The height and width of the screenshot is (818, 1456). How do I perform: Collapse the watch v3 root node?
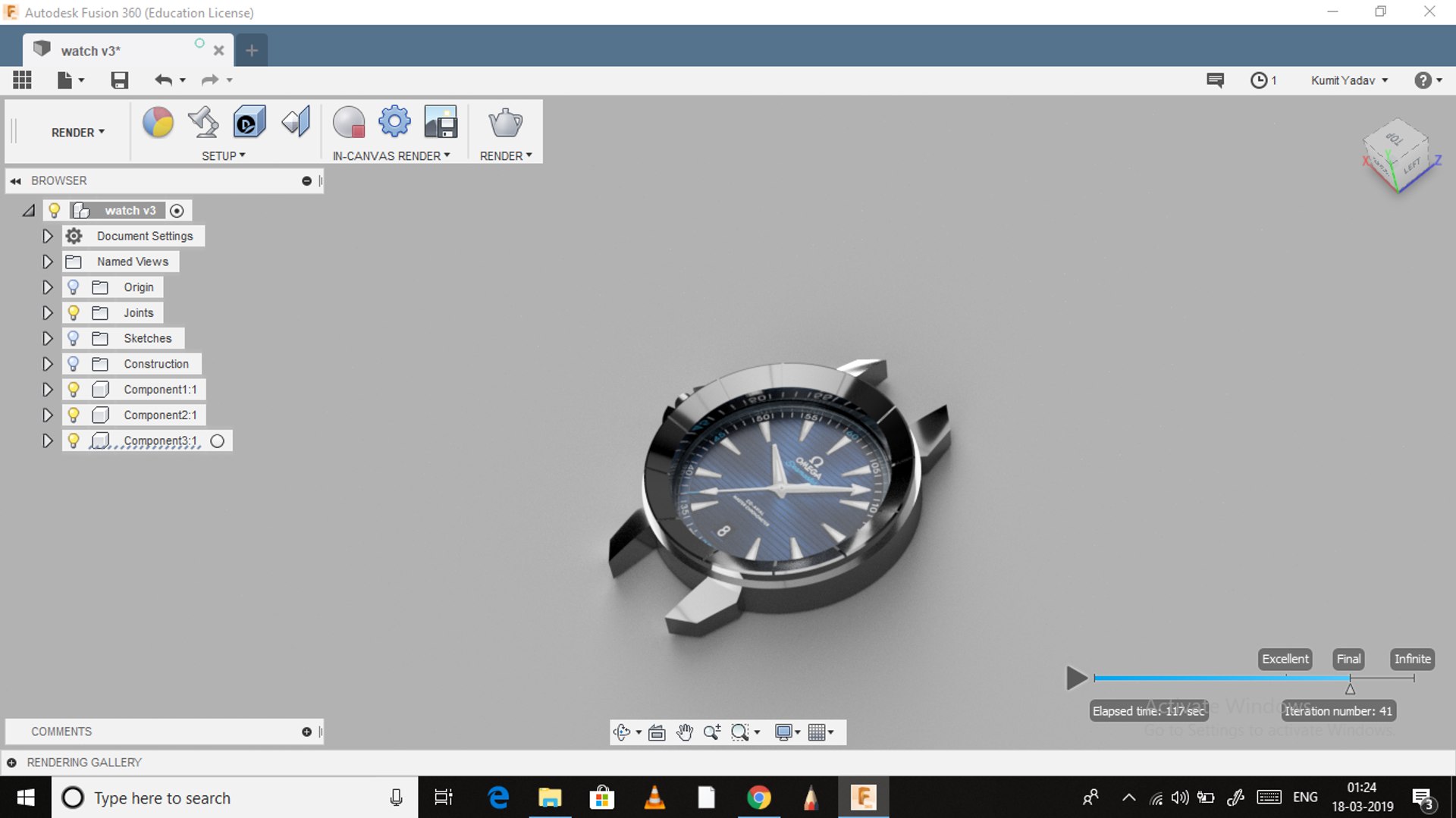click(29, 210)
